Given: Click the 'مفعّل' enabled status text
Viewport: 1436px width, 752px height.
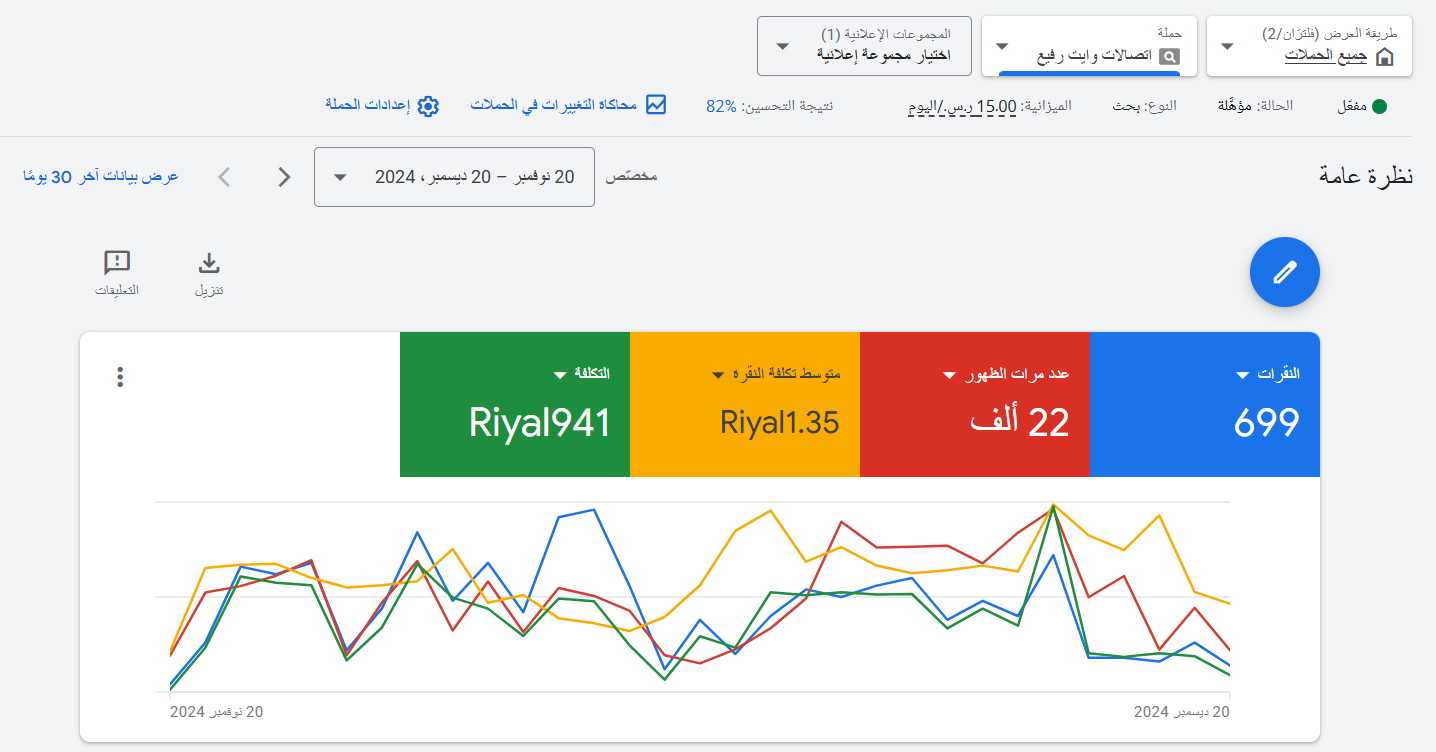Looking at the screenshot, I should point(1350,106).
